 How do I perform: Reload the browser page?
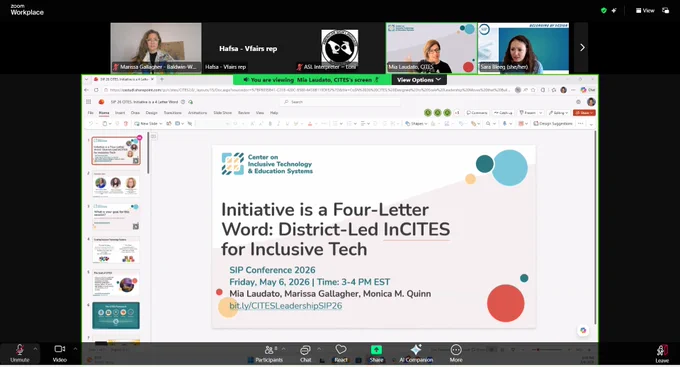pos(96,90)
